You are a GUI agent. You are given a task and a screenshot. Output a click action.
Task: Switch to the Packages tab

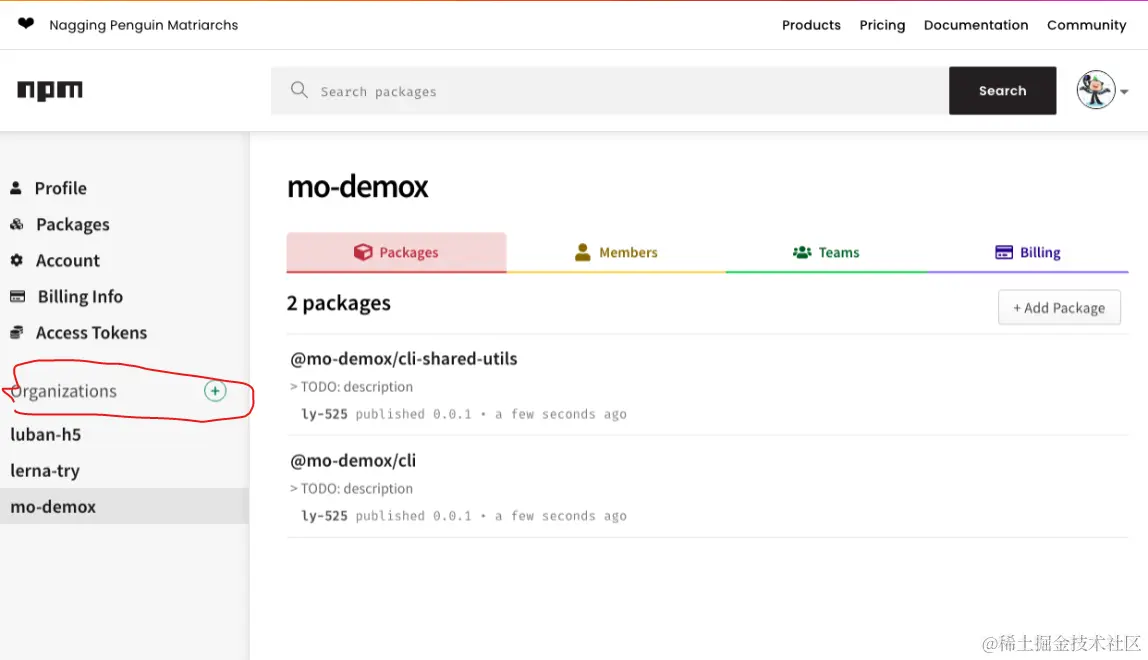tap(396, 252)
